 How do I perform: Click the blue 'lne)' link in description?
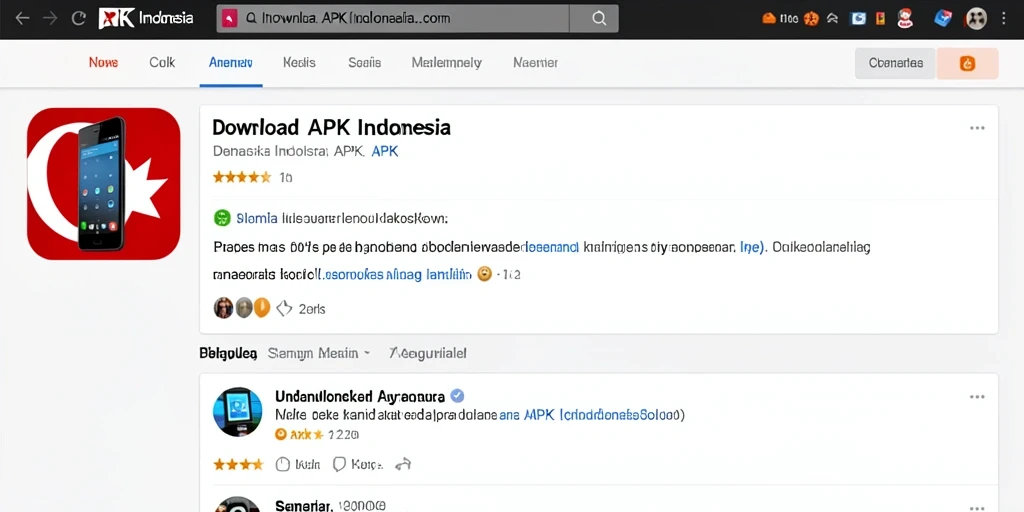[x=752, y=248]
